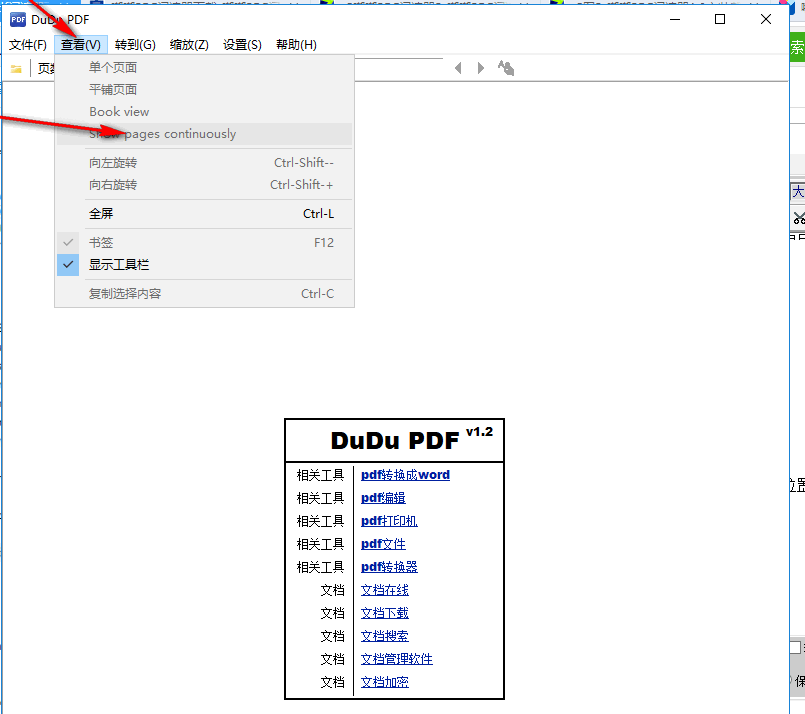Open pdf文件 link
Viewport: 805px width, 714px height.
[383, 544]
